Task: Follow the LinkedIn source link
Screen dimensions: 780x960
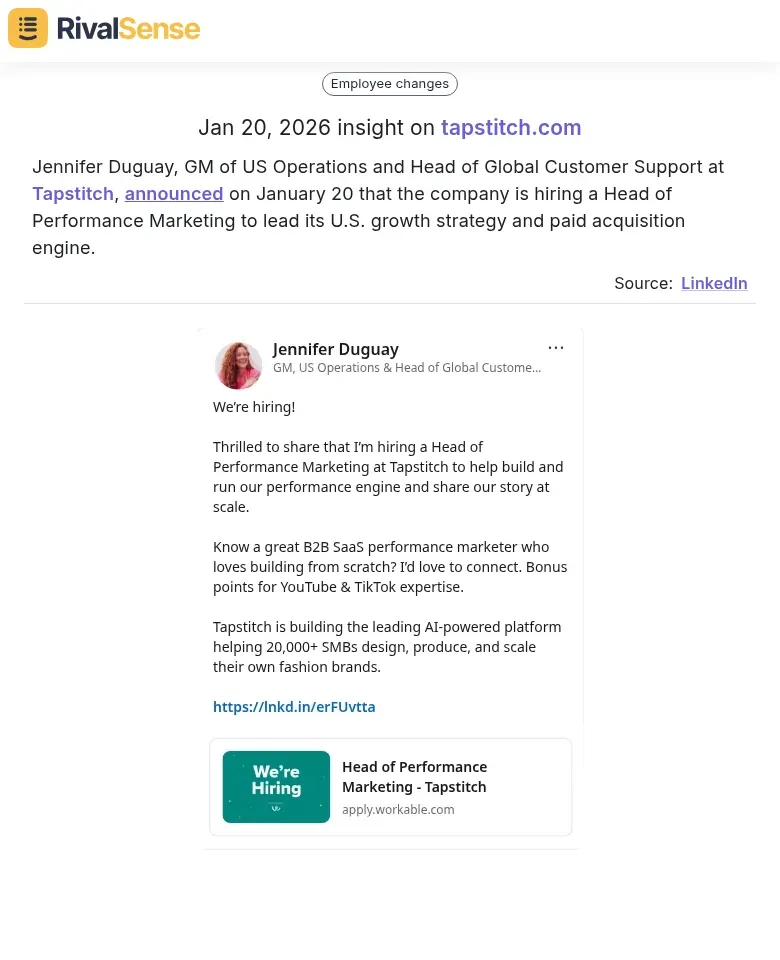Action: coord(714,283)
